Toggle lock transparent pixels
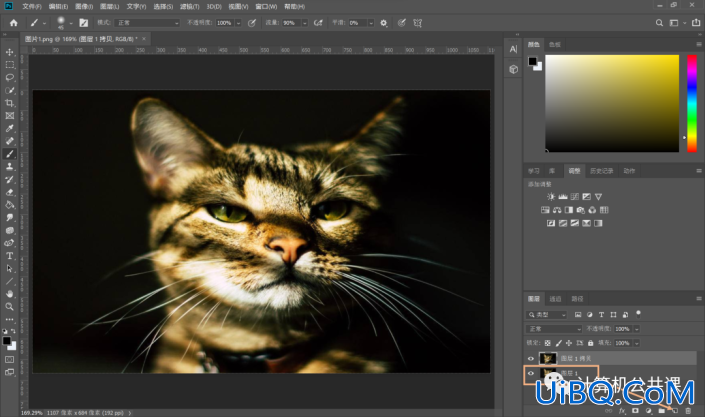The width and height of the screenshot is (705, 417). [547, 343]
